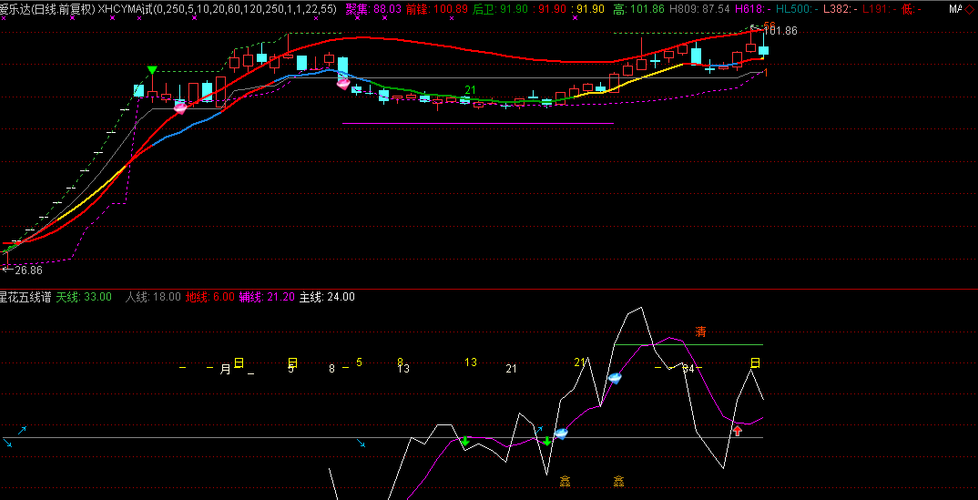Viewport: 978px width, 500px height.
Task: Click the H618 label
Action: [753, 9]
